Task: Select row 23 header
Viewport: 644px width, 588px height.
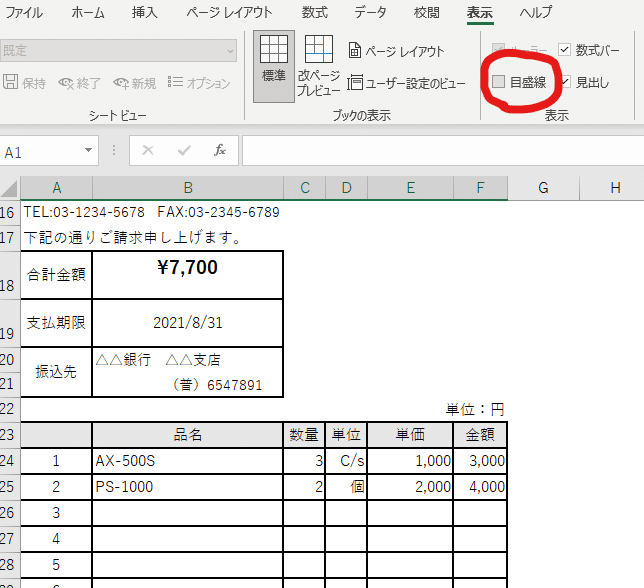Action: pos(8,434)
